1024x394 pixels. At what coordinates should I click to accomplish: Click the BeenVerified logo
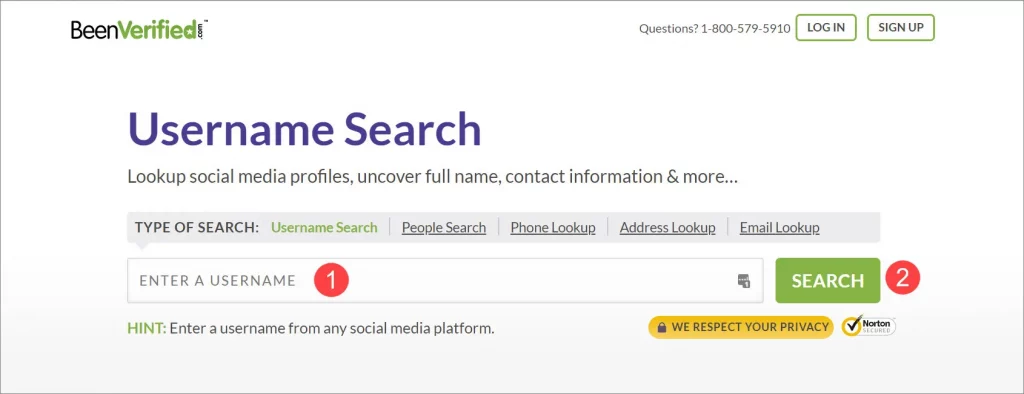(x=139, y=30)
